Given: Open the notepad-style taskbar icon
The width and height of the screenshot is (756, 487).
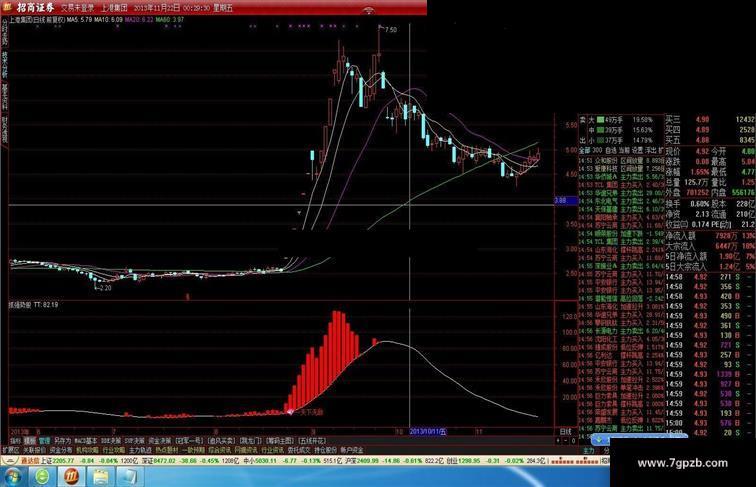Looking at the screenshot, I should click(128, 477).
